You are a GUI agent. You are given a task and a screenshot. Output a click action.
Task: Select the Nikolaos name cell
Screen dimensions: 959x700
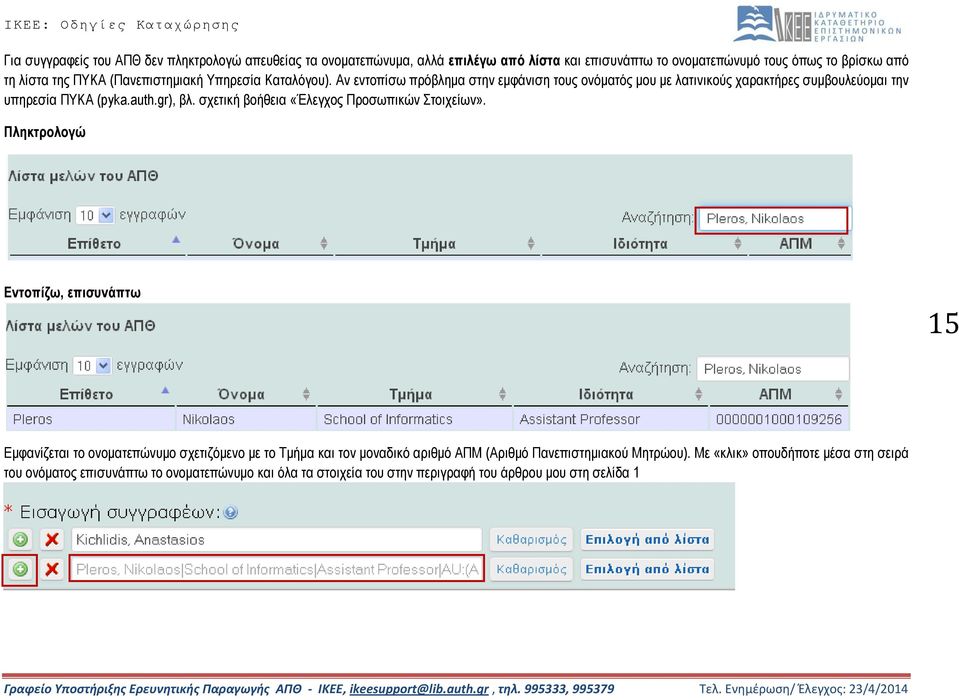tap(246, 419)
